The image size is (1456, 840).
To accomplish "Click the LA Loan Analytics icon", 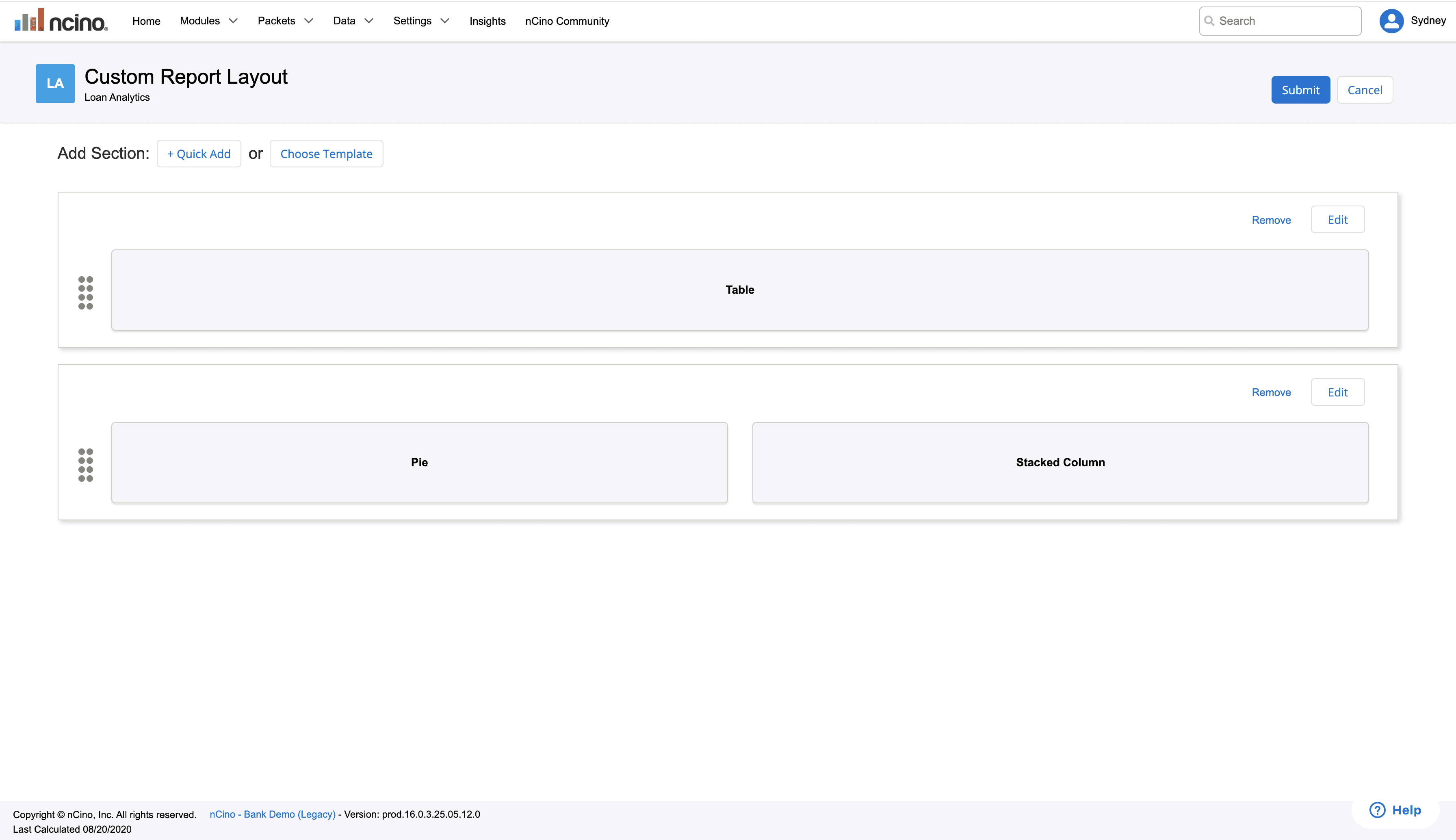I will pyautogui.click(x=55, y=84).
